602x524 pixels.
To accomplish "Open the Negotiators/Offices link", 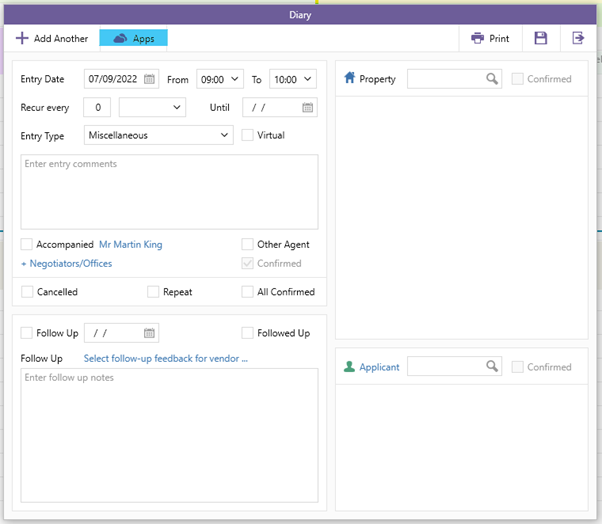I will coord(66,263).
